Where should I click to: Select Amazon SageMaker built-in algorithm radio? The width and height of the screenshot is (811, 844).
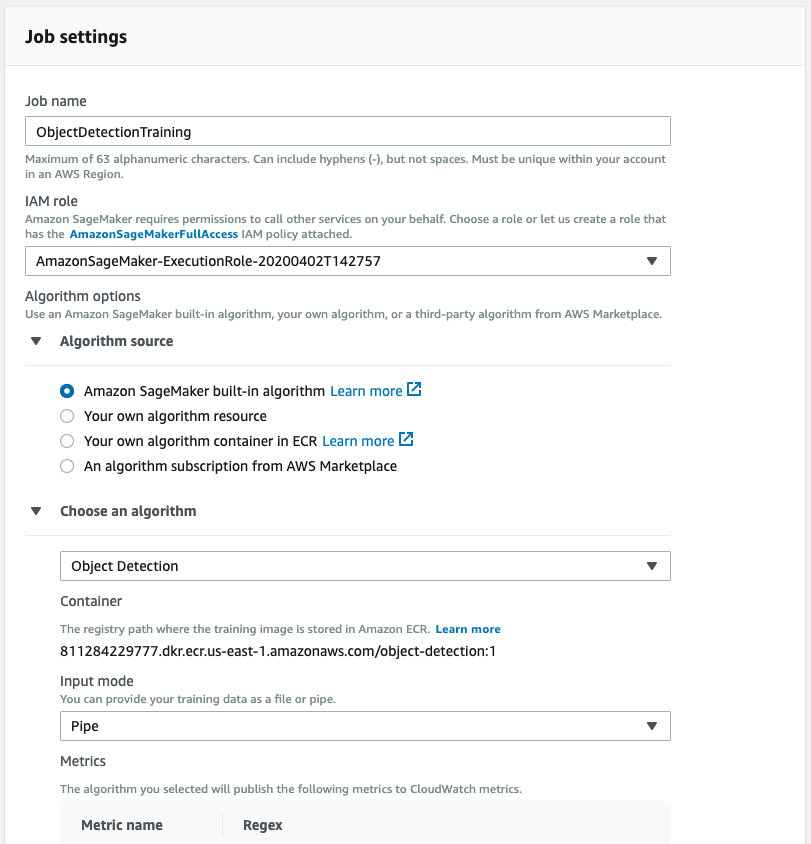(67, 391)
